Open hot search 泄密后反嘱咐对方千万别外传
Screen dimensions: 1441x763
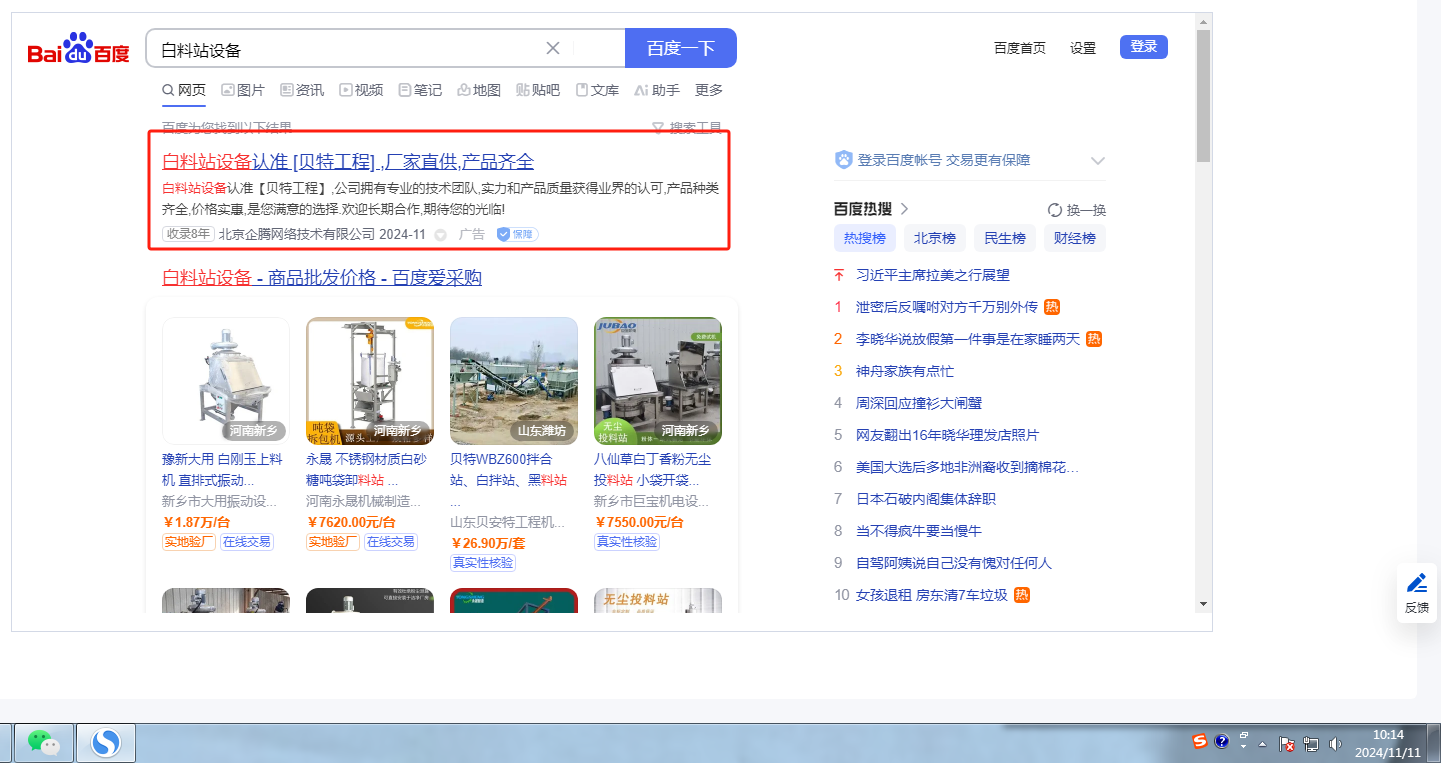(947, 307)
